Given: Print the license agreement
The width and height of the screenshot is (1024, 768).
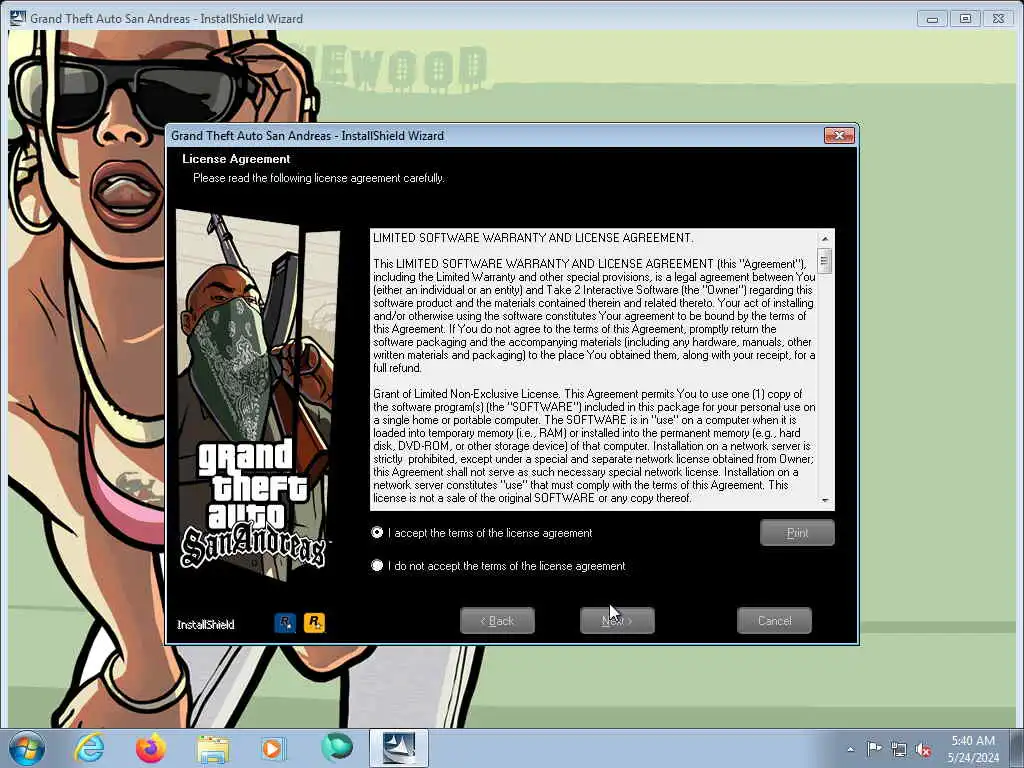Looking at the screenshot, I should (x=797, y=533).
